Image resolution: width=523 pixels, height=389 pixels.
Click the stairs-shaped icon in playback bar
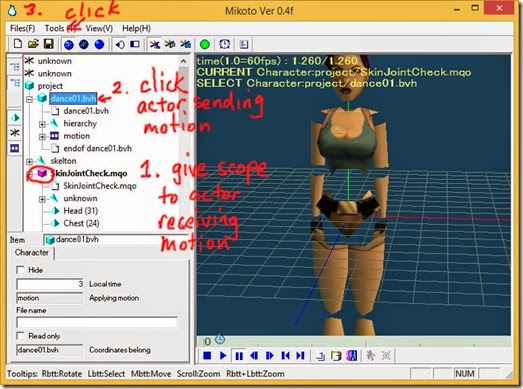[x=320, y=356]
